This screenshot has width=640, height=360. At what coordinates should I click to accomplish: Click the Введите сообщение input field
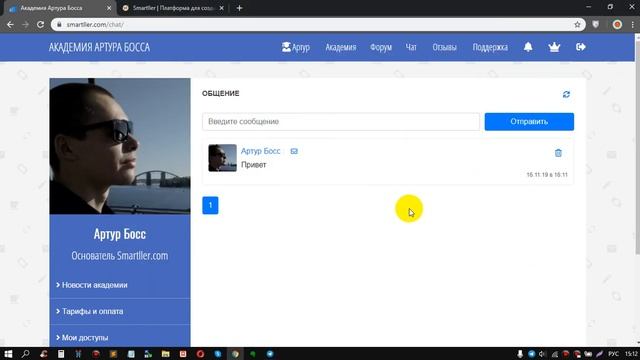[341, 122]
